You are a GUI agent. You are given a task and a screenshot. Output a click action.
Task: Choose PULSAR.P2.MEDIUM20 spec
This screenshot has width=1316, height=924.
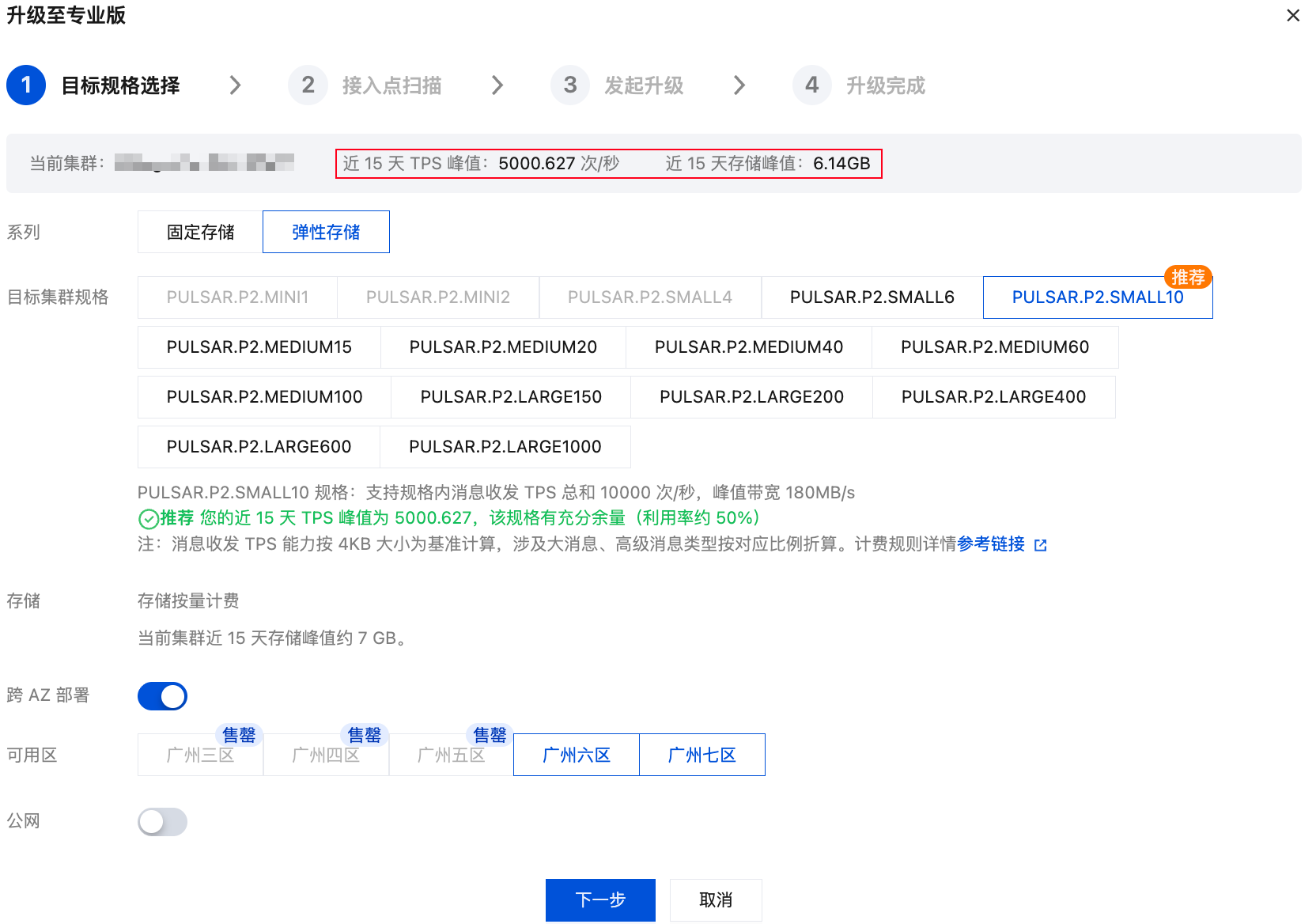click(503, 347)
